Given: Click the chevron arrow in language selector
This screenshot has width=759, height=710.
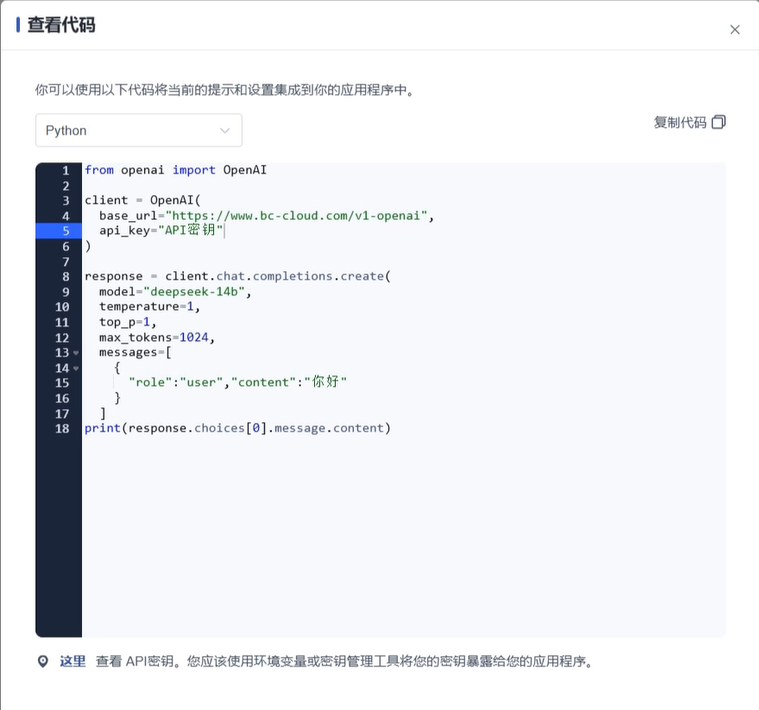Looking at the screenshot, I should [225, 131].
